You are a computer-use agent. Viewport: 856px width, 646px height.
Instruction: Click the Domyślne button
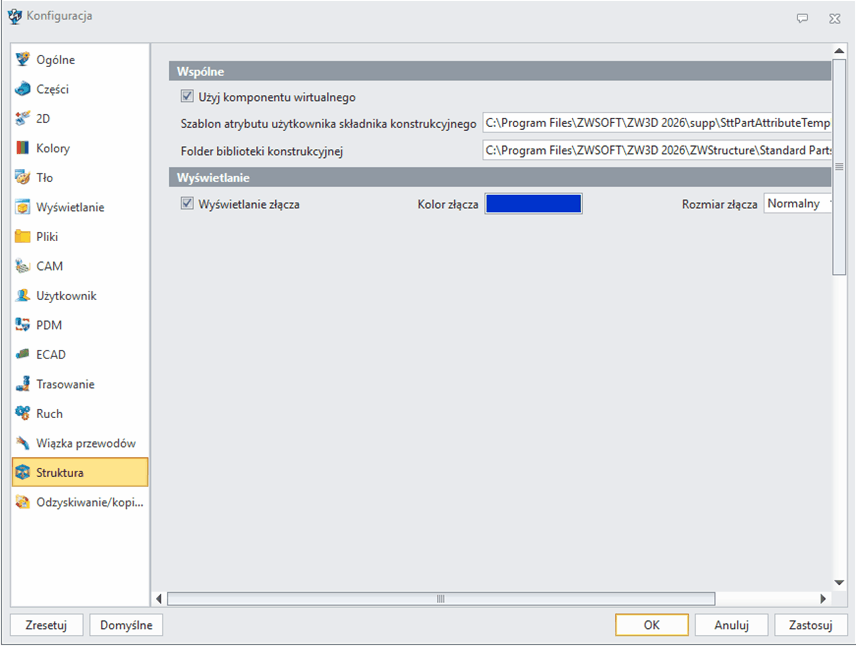pyautogui.click(x=126, y=625)
